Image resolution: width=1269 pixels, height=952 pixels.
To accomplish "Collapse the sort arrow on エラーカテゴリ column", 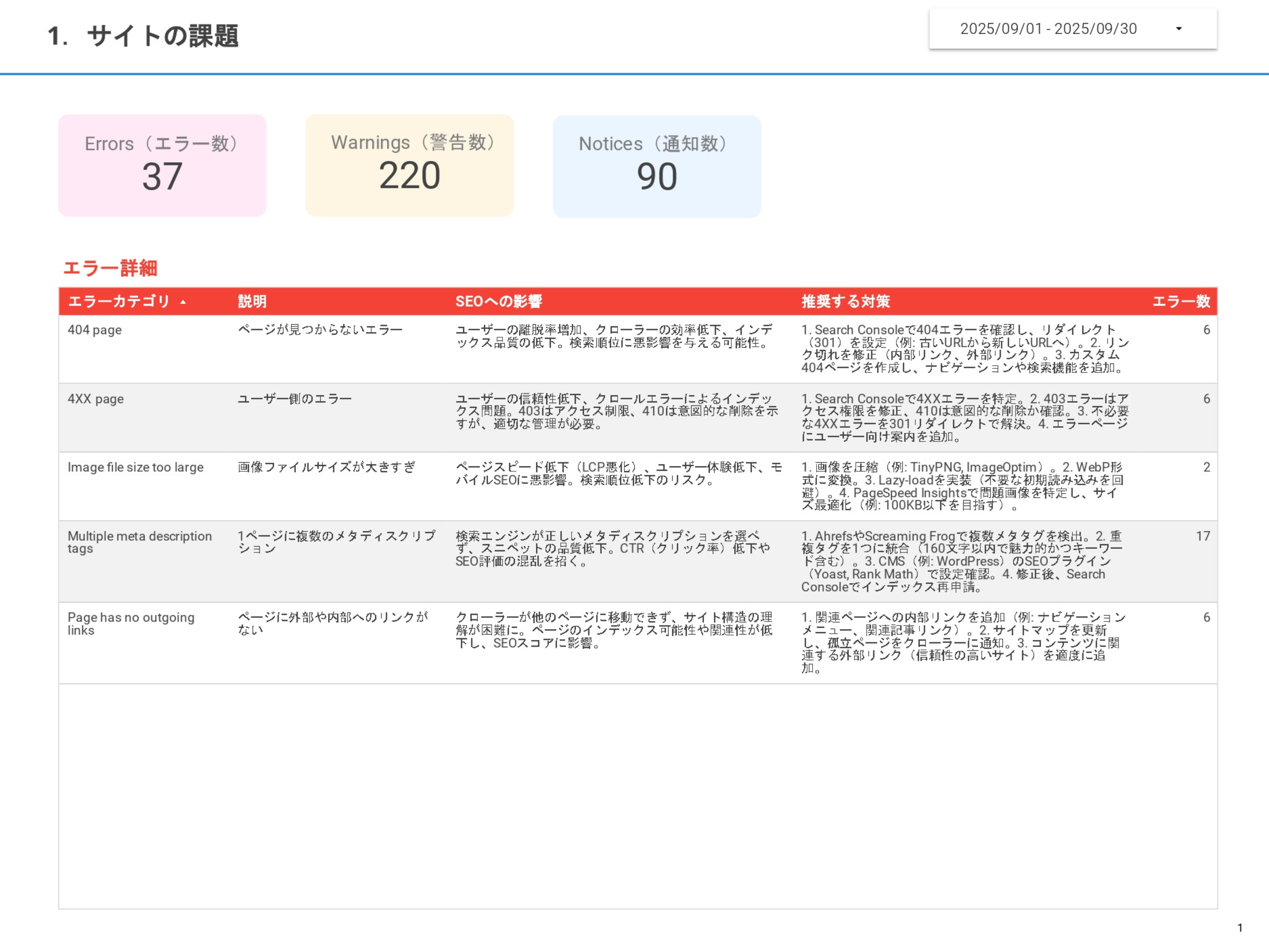I will tap(183, 302).
